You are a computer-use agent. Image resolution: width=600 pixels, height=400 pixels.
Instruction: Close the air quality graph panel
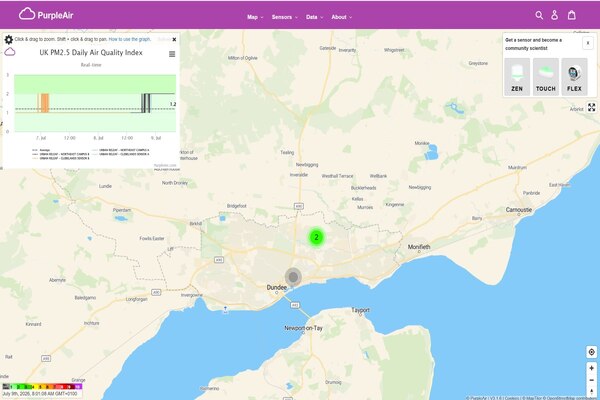(x=174, y=39)
